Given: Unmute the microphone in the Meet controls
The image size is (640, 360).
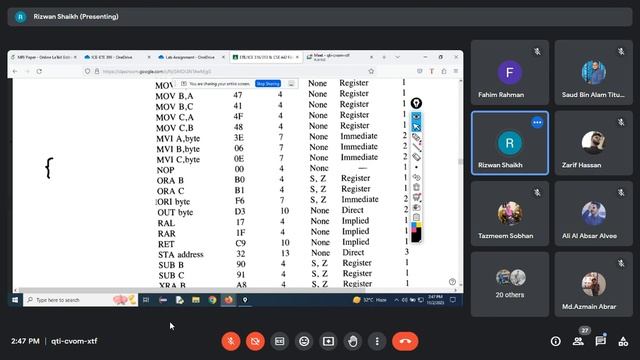Looking at the screenshot, I should (231, 341).
